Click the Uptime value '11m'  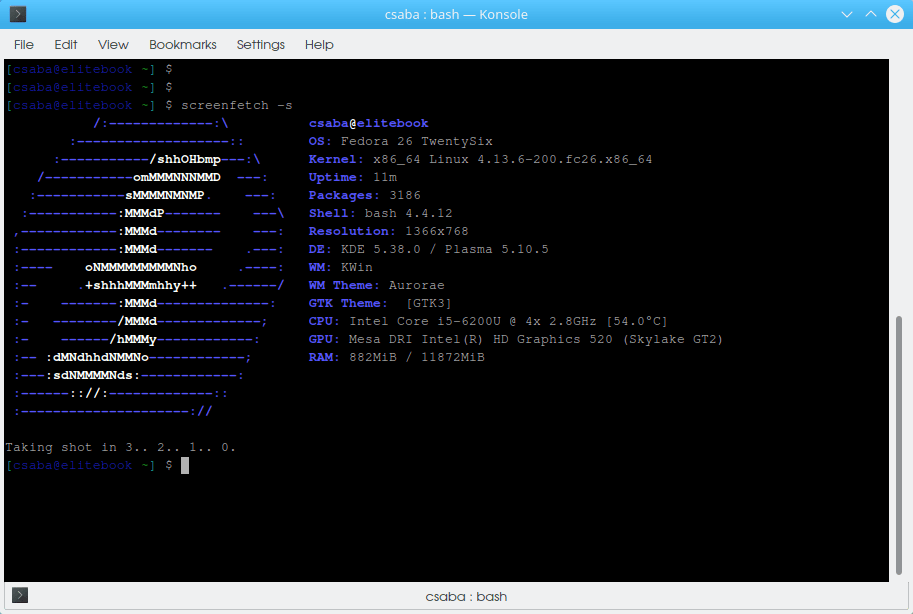point(385,177)
